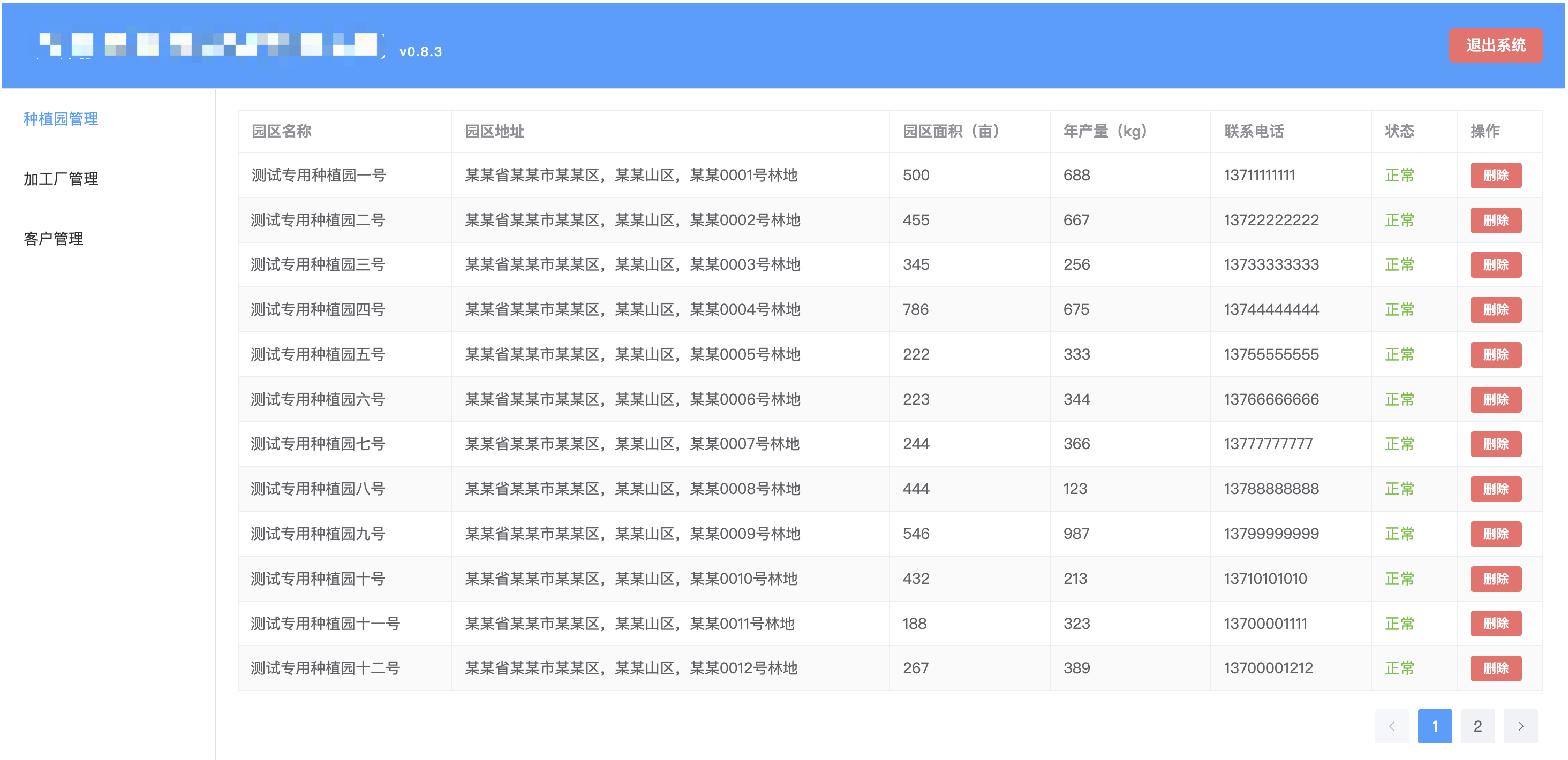Click area value 188
The image size is (1568, 760).
914,624
